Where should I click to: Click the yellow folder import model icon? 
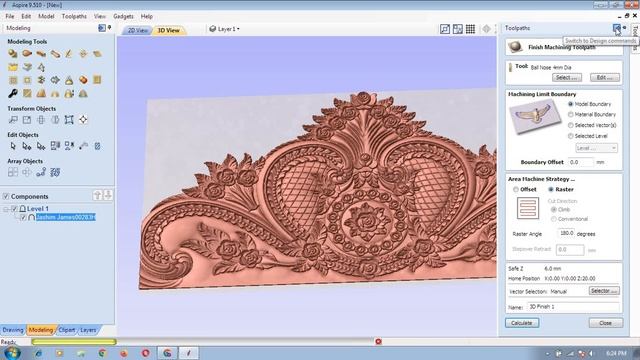13,67
